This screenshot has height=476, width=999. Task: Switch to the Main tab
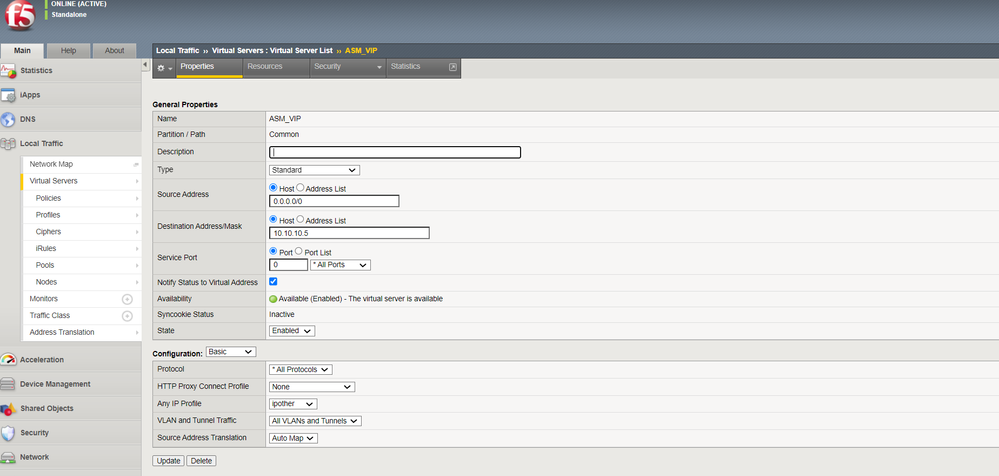(x=22, y=51)
